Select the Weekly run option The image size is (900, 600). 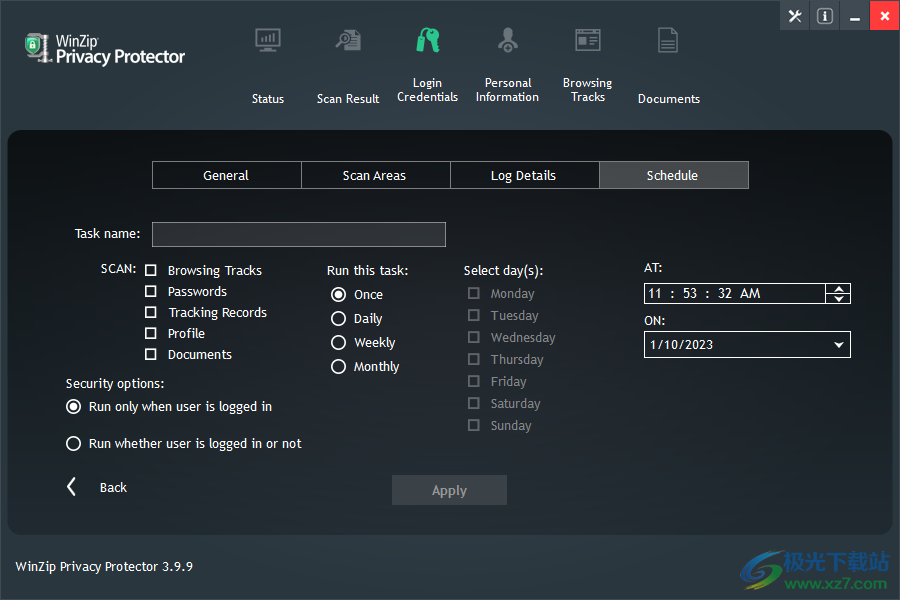pos(339,343)
